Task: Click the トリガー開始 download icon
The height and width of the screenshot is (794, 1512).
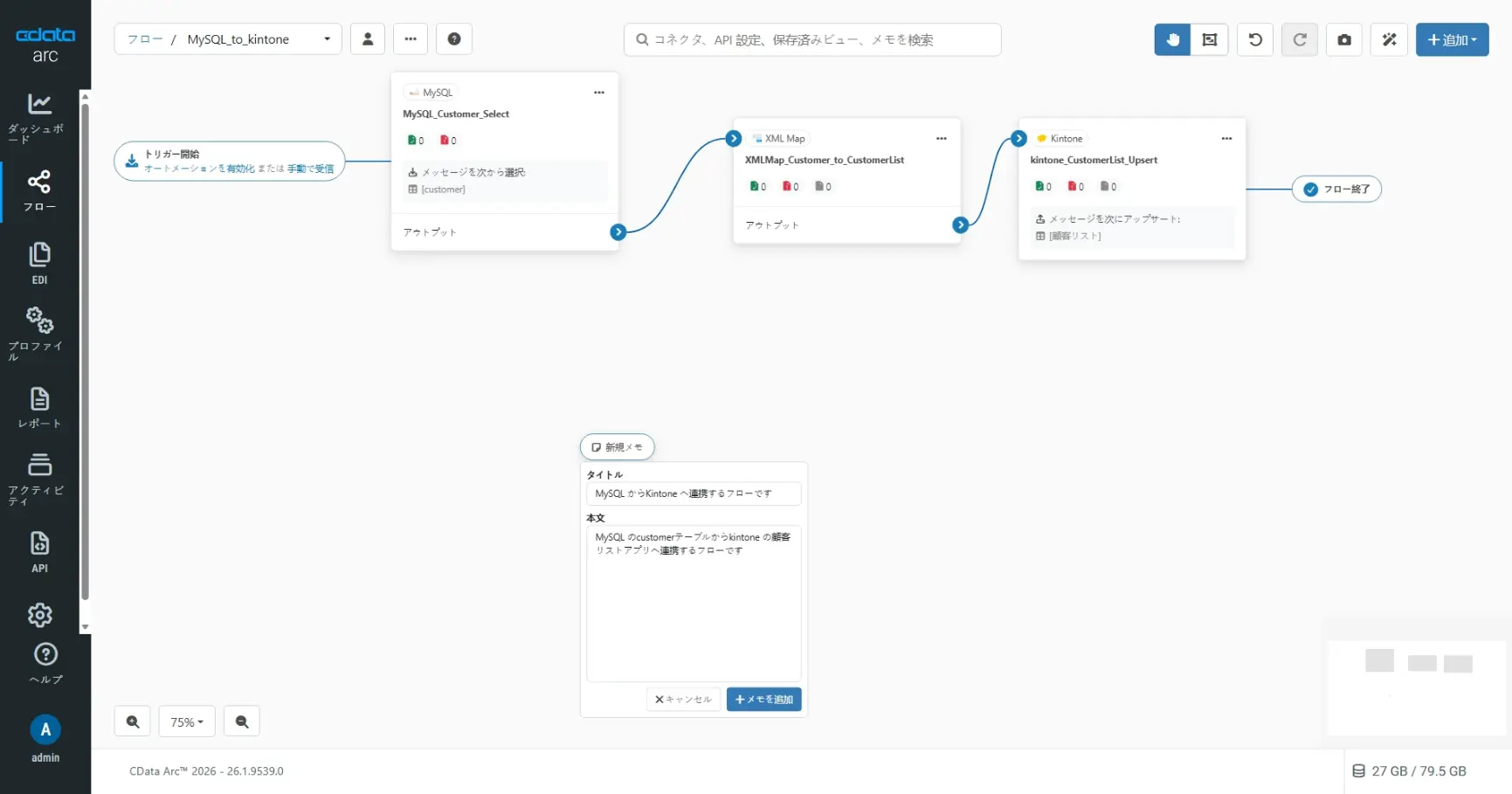Action: [132, 161]
